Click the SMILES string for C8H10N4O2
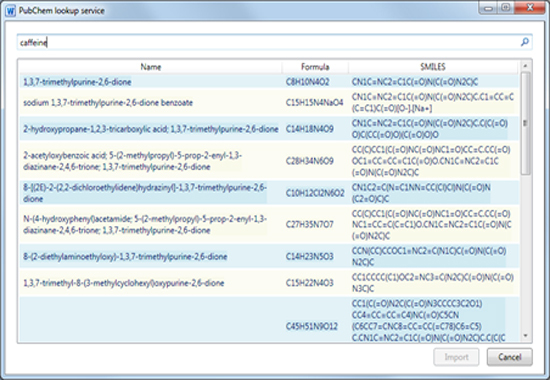 coord(415,82)
